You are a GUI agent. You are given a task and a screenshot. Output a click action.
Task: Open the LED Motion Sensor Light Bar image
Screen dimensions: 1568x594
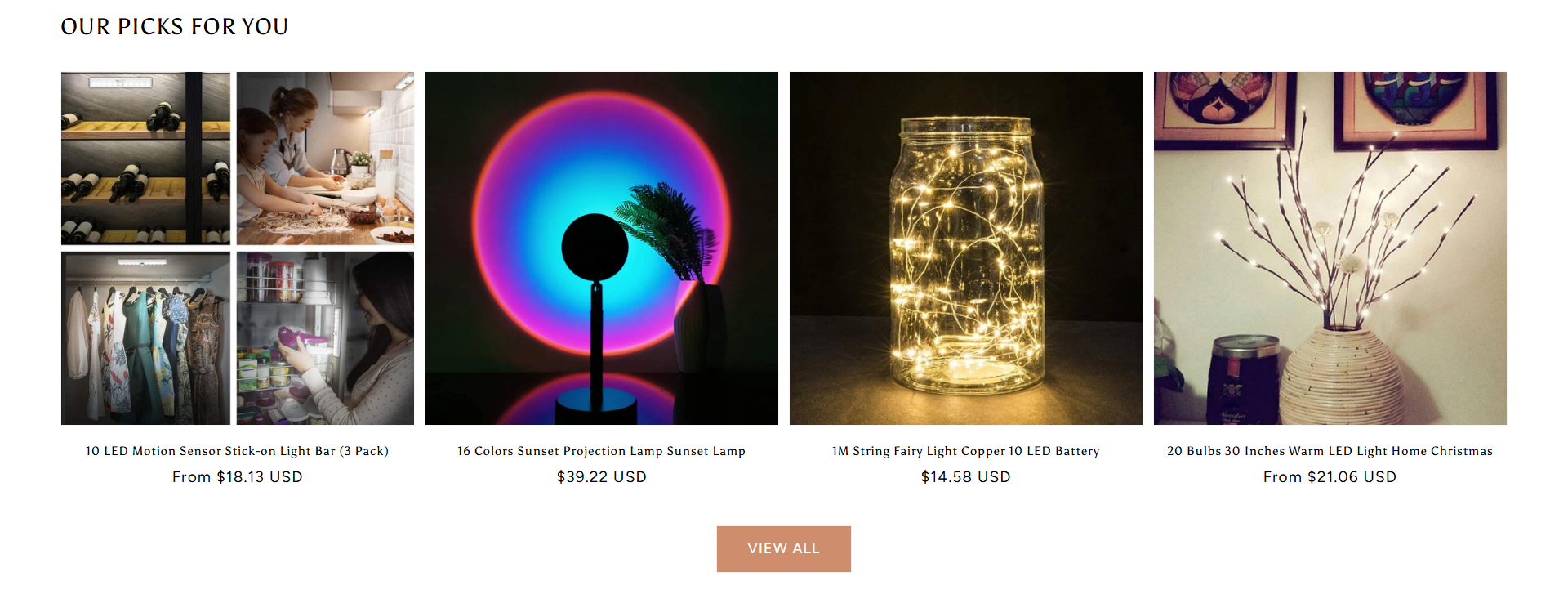click(238, 248)
